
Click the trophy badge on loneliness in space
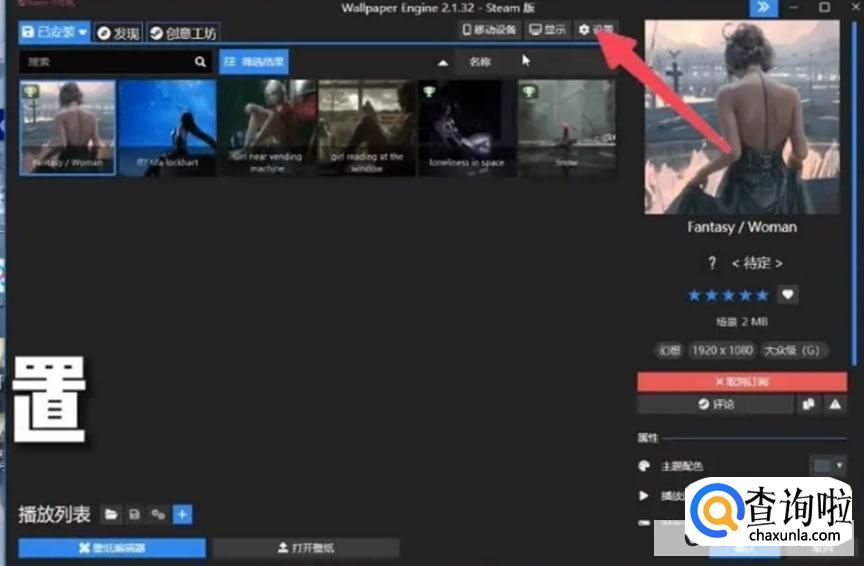[x=430, y=91]
